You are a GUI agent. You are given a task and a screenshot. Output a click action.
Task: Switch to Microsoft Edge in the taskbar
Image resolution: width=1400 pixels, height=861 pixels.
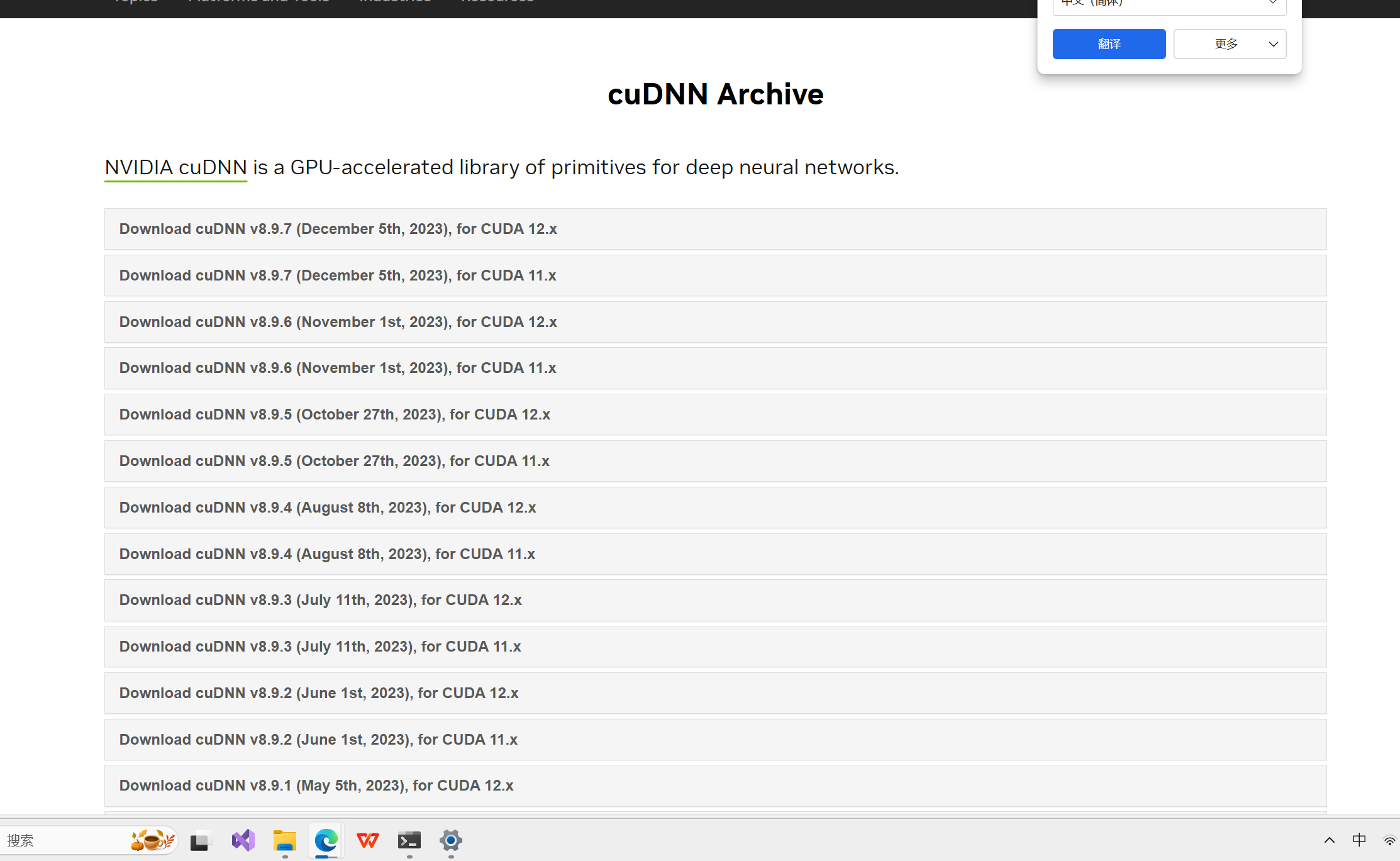[x=326, y=840]
